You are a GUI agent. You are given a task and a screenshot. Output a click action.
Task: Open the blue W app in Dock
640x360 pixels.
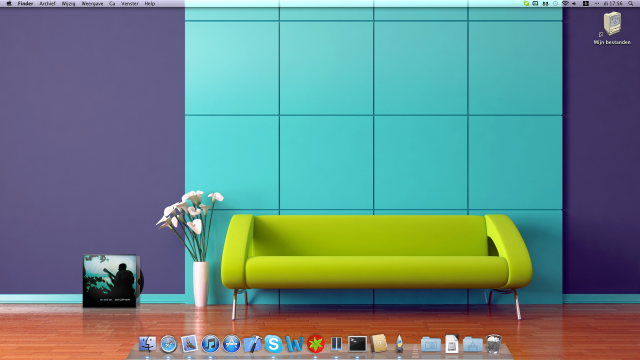click(294, 344)
